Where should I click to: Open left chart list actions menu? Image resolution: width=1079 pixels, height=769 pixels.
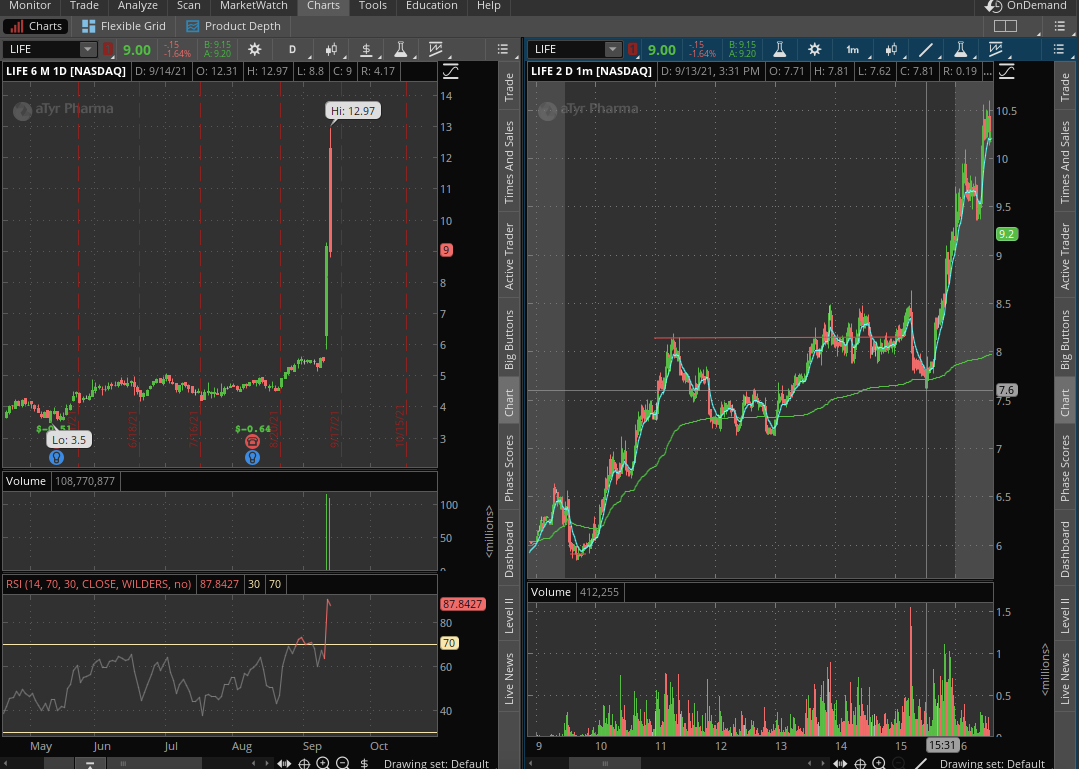pyautogui.click(x=503, y=50)
